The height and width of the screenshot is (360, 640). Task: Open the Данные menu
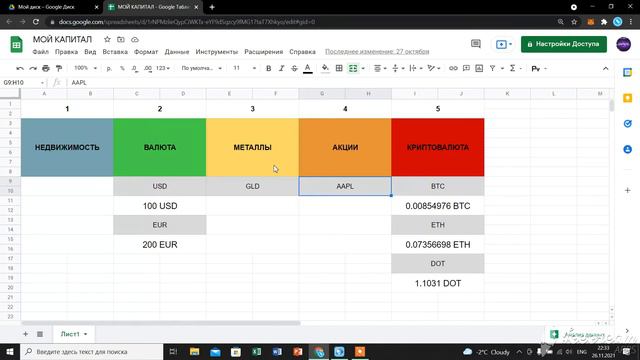tap(177, 52)
